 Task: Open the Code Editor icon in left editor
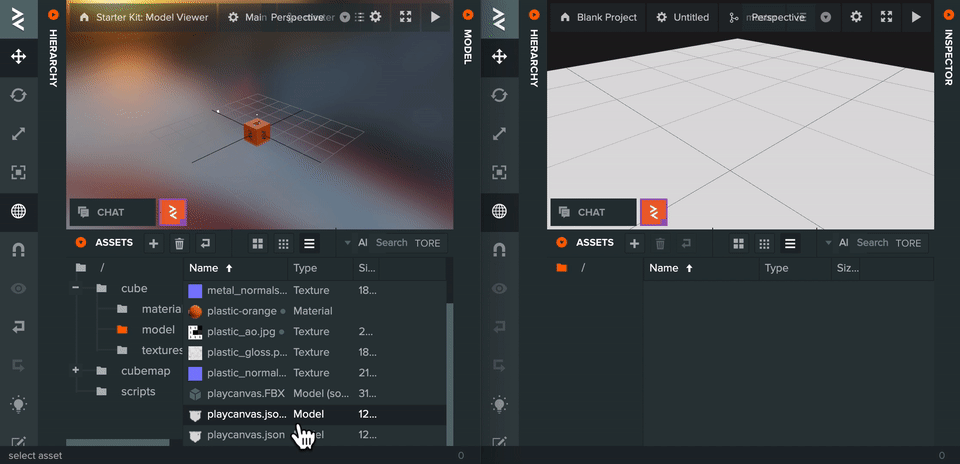18,441
